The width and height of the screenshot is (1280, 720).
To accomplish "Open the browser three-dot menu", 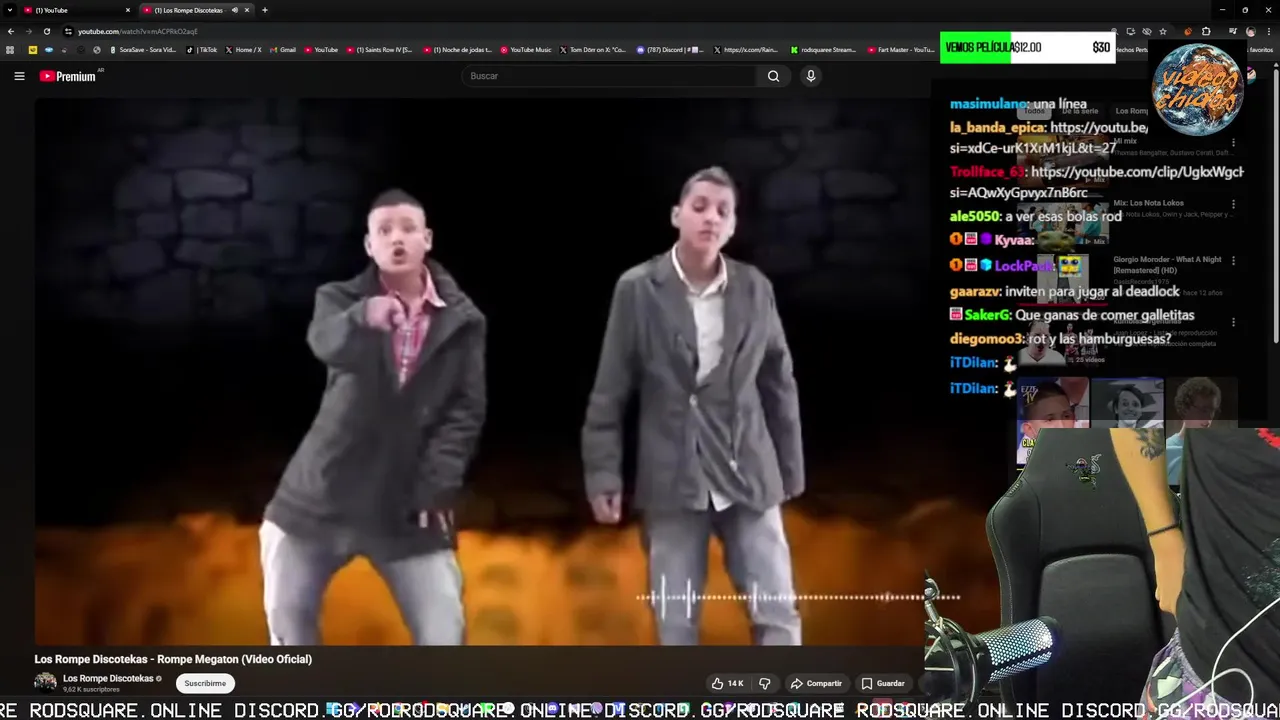I will 1269,31.
